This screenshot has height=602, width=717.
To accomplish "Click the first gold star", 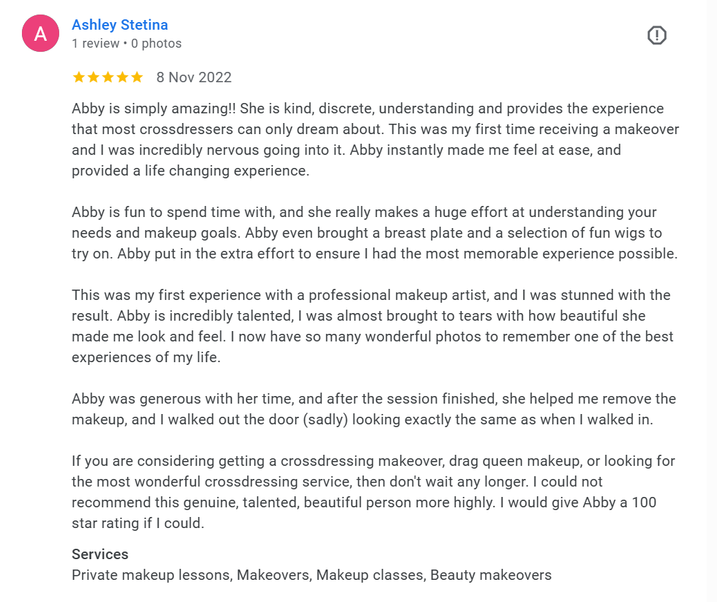I will coord(79,77).
